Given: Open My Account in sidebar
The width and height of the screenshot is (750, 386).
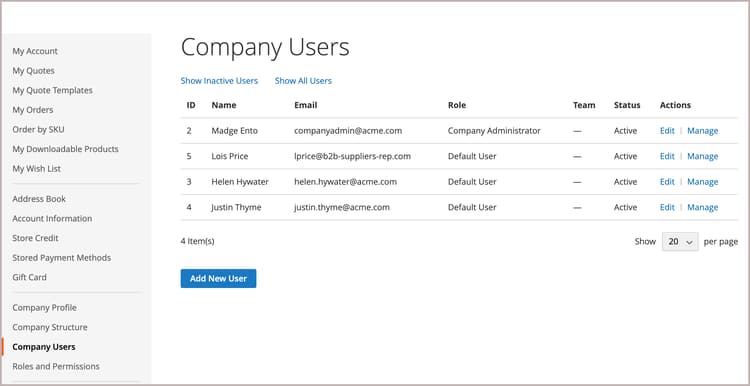Looking at the screenshot, I should point(35,51).
